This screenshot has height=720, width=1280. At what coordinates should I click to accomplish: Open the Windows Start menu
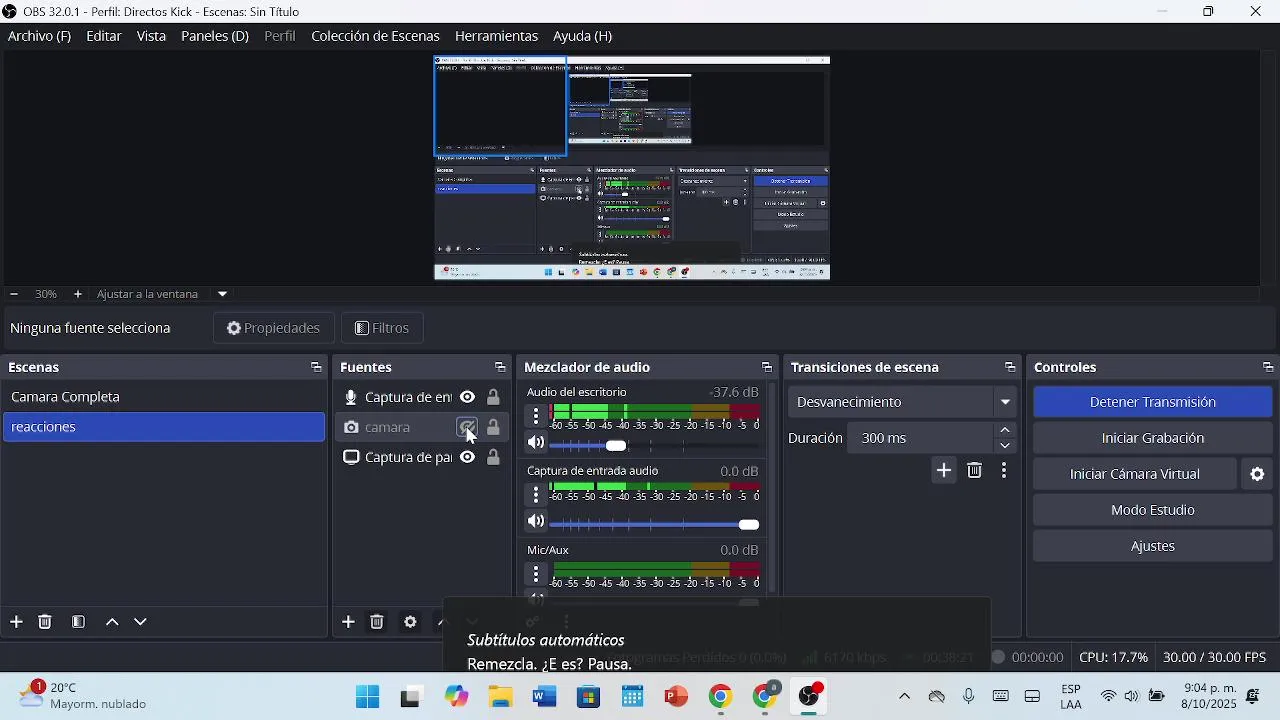pos(368,697)
